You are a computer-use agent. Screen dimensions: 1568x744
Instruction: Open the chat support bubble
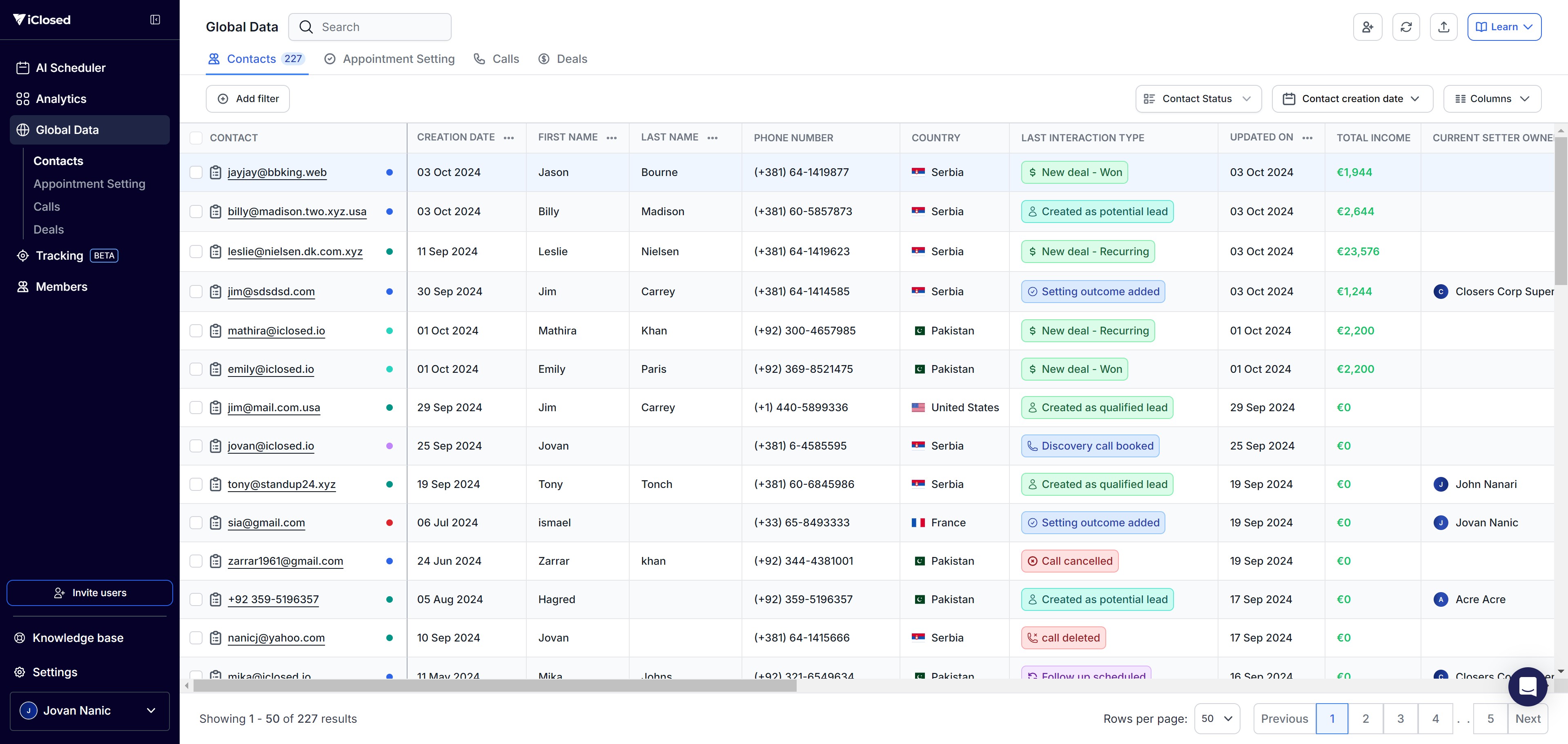click(1527, 686)
